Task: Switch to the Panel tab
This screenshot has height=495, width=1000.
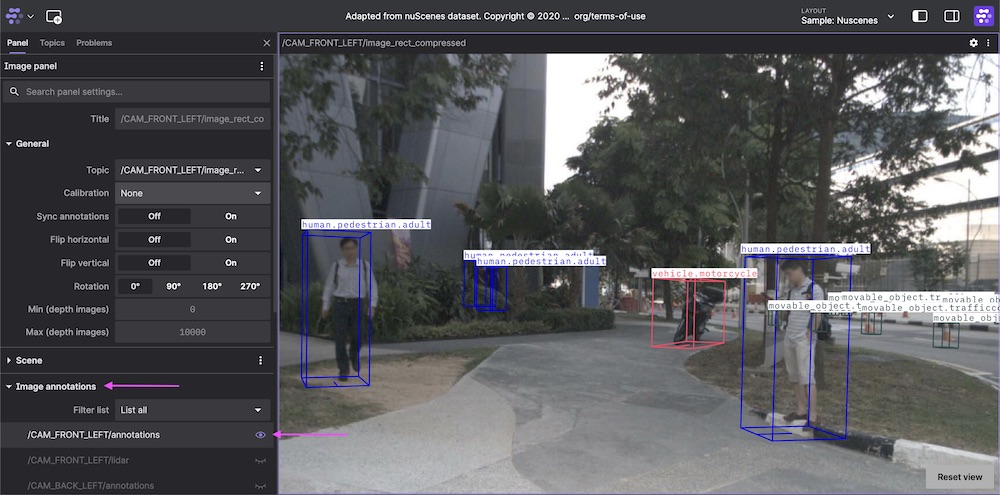Action: click(18, 43)
